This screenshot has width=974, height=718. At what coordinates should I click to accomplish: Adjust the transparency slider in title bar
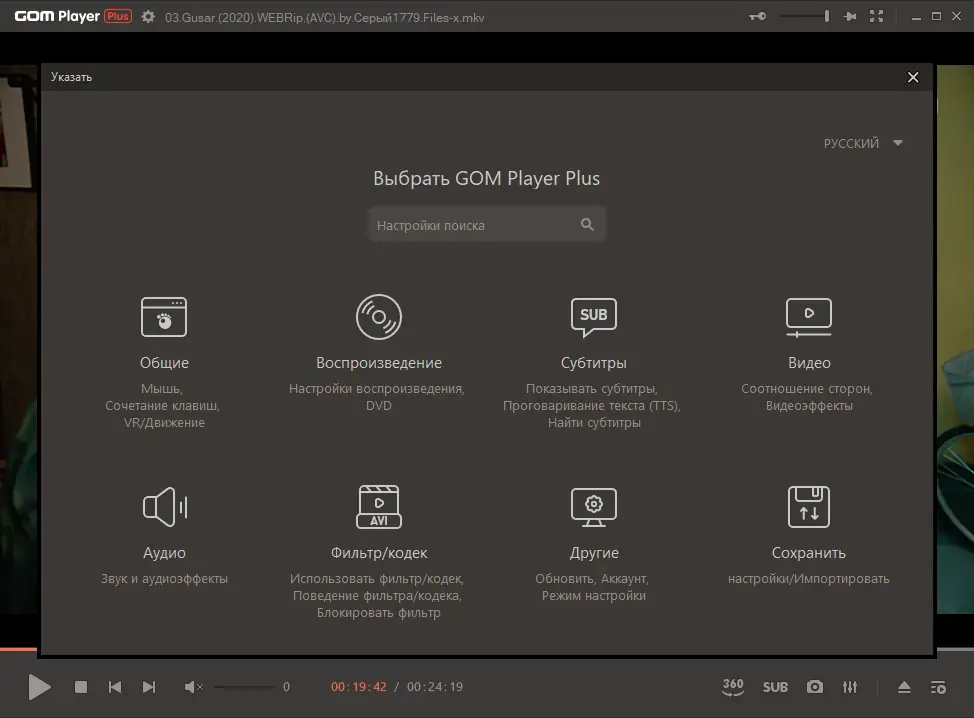pos(804,16)
